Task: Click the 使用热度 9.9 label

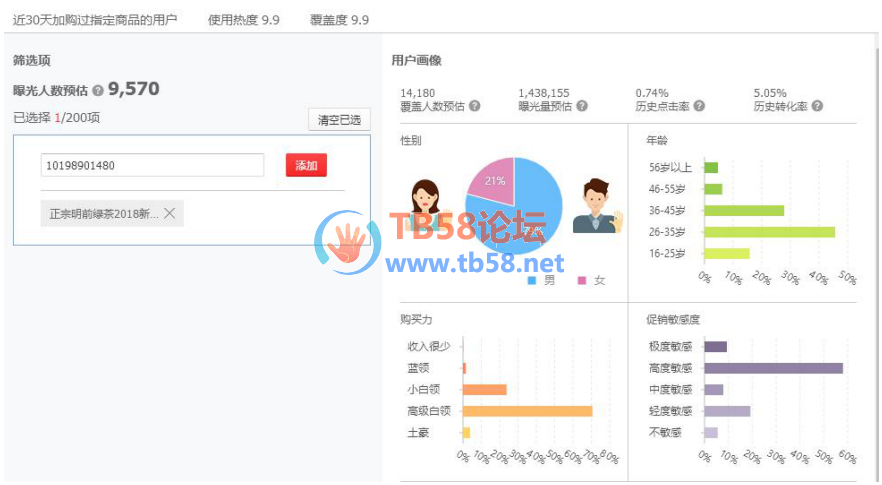Action: (x=244, y=20)
